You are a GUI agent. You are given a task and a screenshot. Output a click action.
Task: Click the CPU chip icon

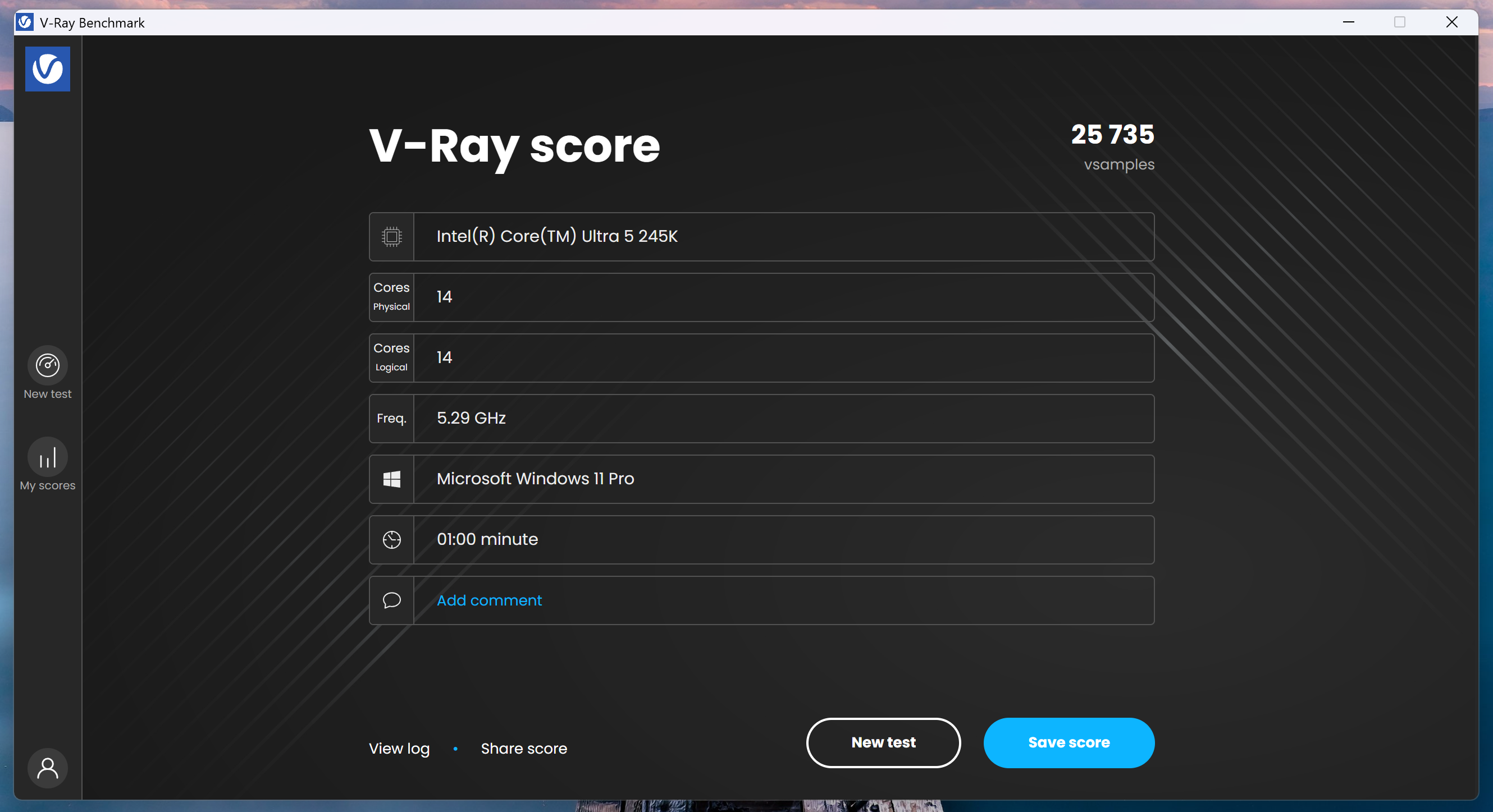coord(392,236)
